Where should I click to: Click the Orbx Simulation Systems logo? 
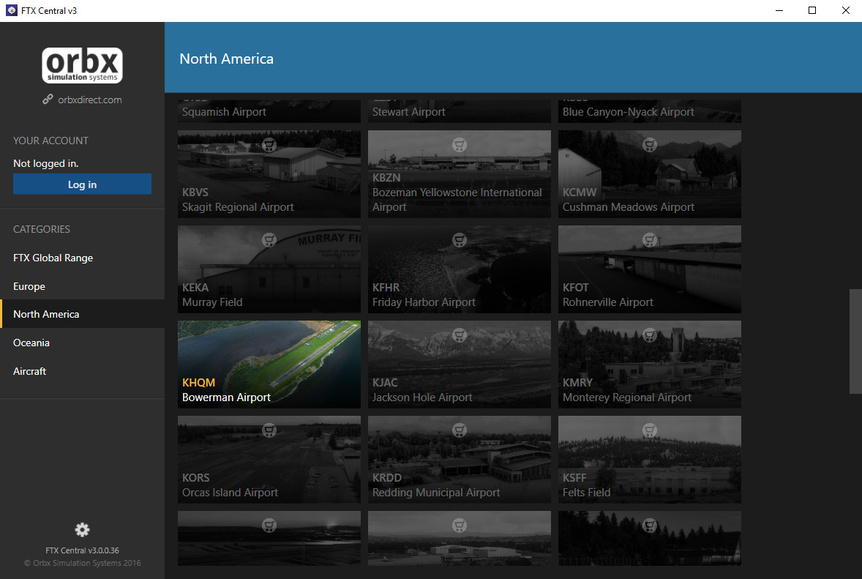click(81, 63)
